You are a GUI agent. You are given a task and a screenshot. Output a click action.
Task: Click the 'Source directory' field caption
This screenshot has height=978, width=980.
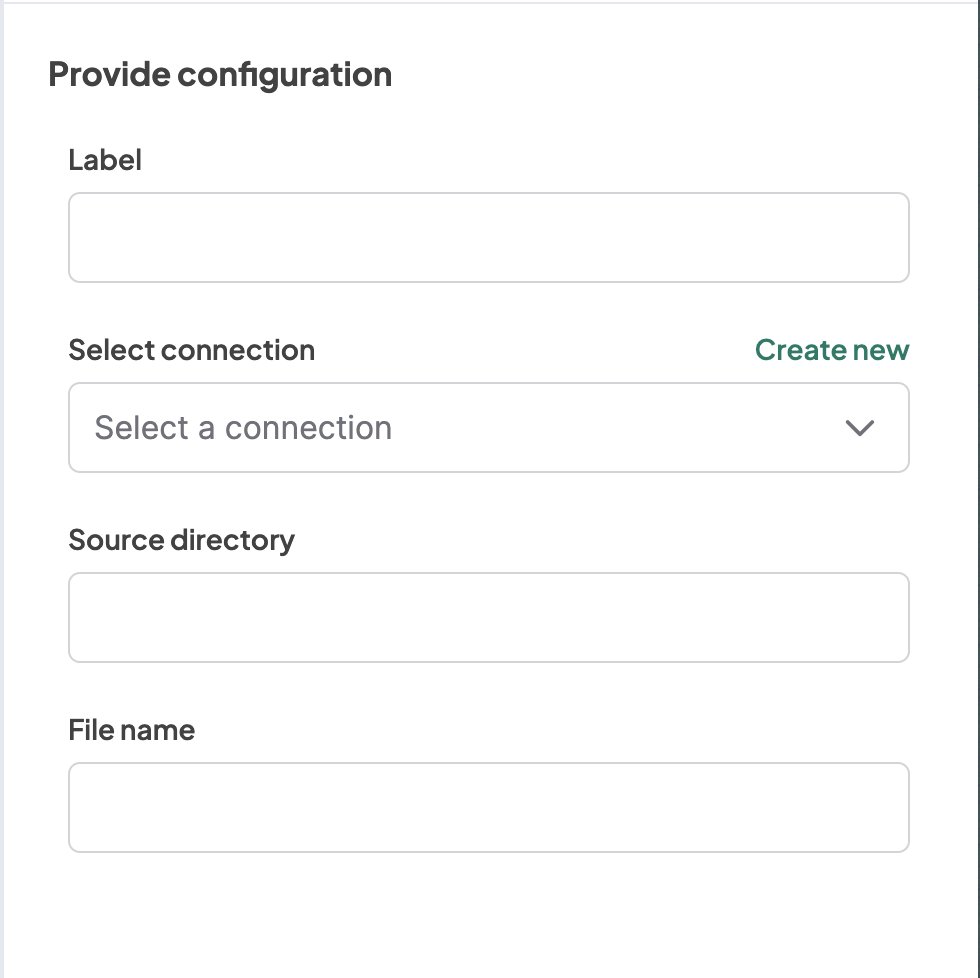pyautogui.click(x=181, y=540)
